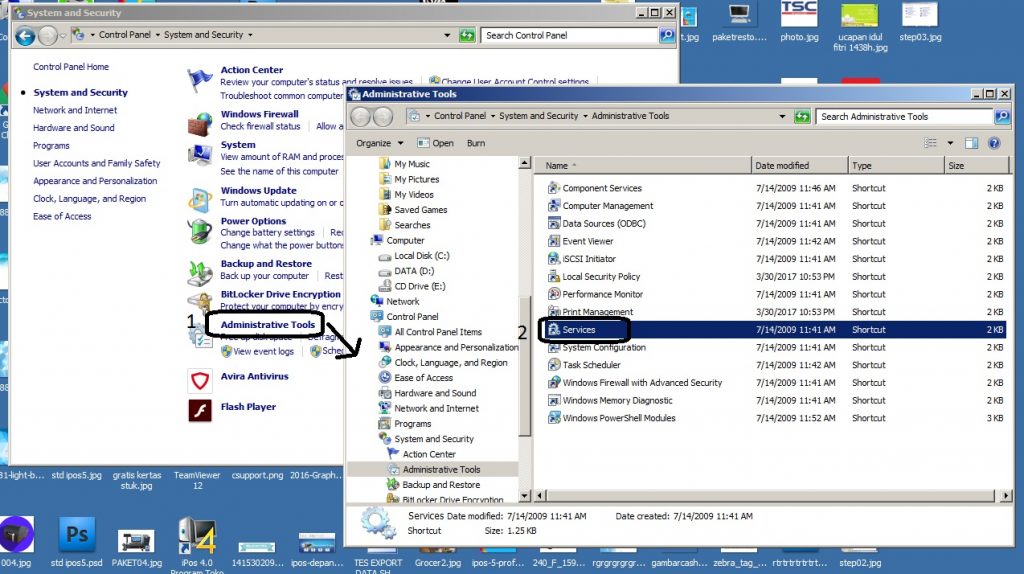The height and width of the screenshot is (574, 1024).
Task: Click the Task Scheduler icon
Action: click(554, 365)
